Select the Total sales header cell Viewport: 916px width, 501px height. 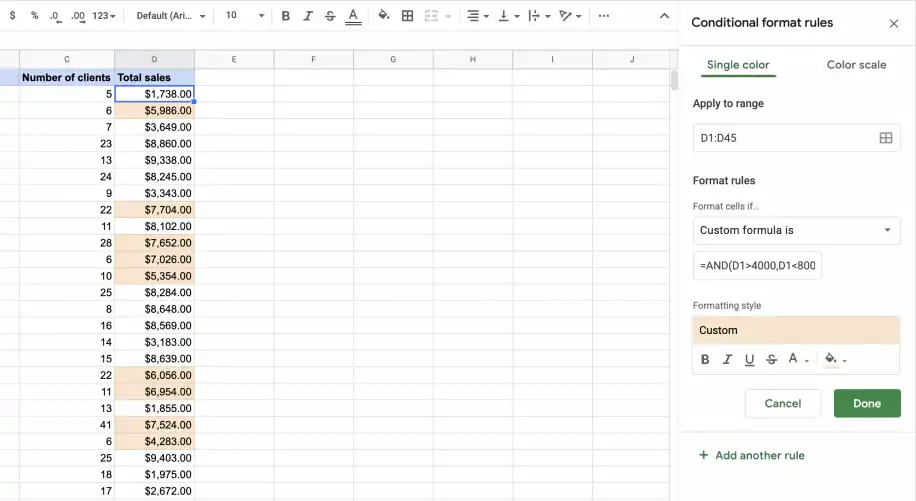(x=154, y=78)
